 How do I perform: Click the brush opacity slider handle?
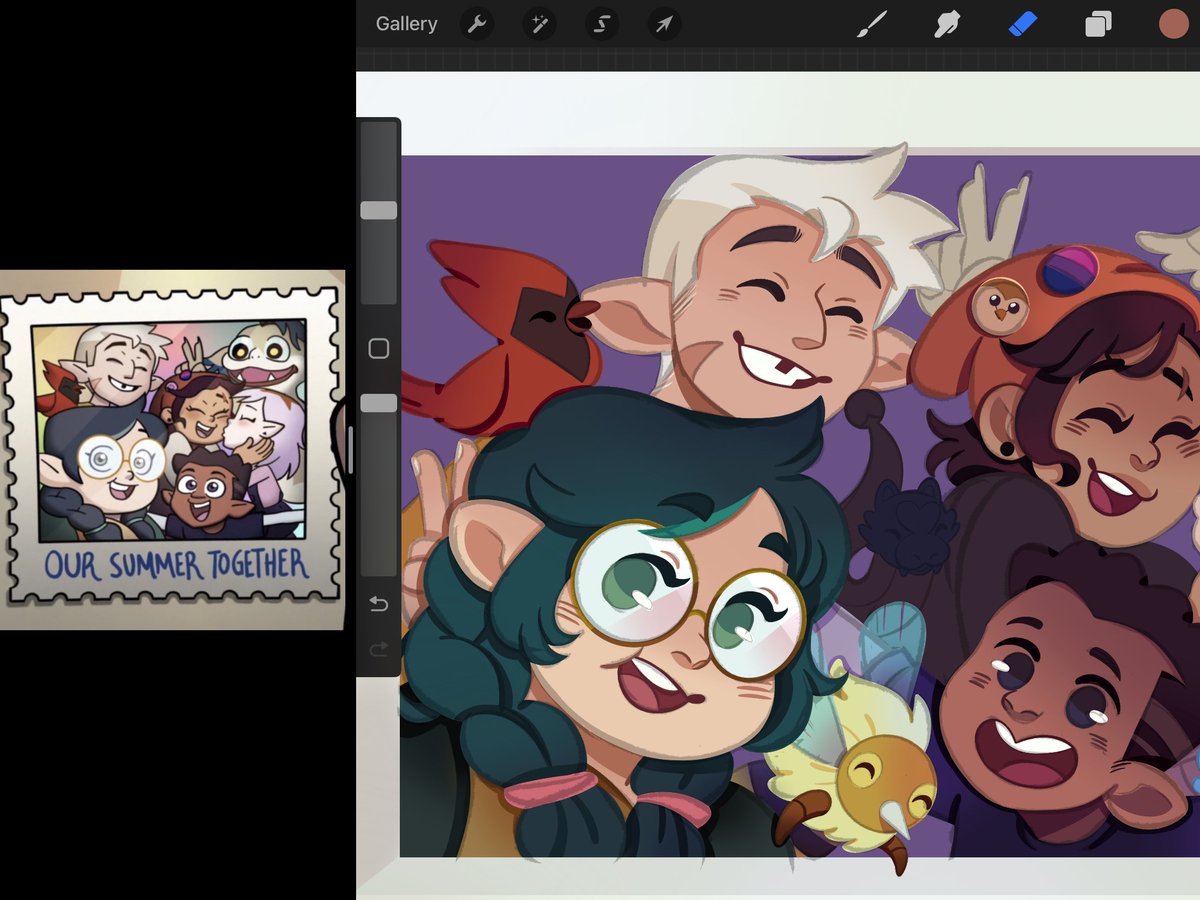click(x=379, y=402)
